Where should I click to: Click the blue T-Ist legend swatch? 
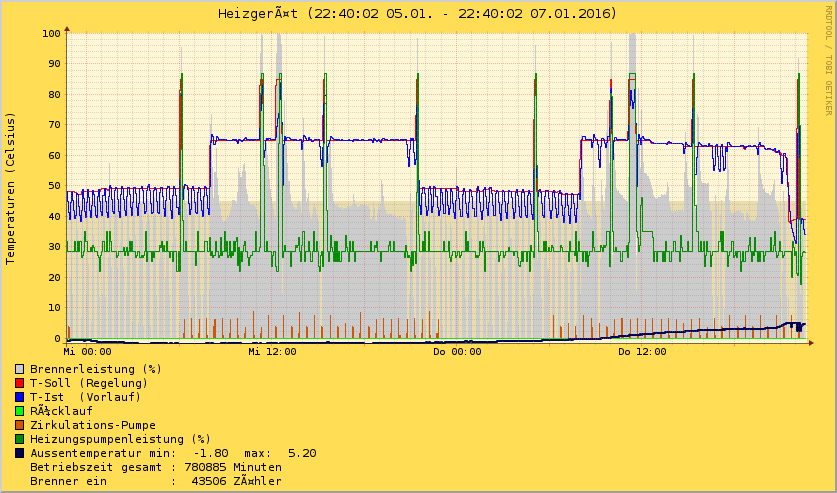click(x=20, y=397)
